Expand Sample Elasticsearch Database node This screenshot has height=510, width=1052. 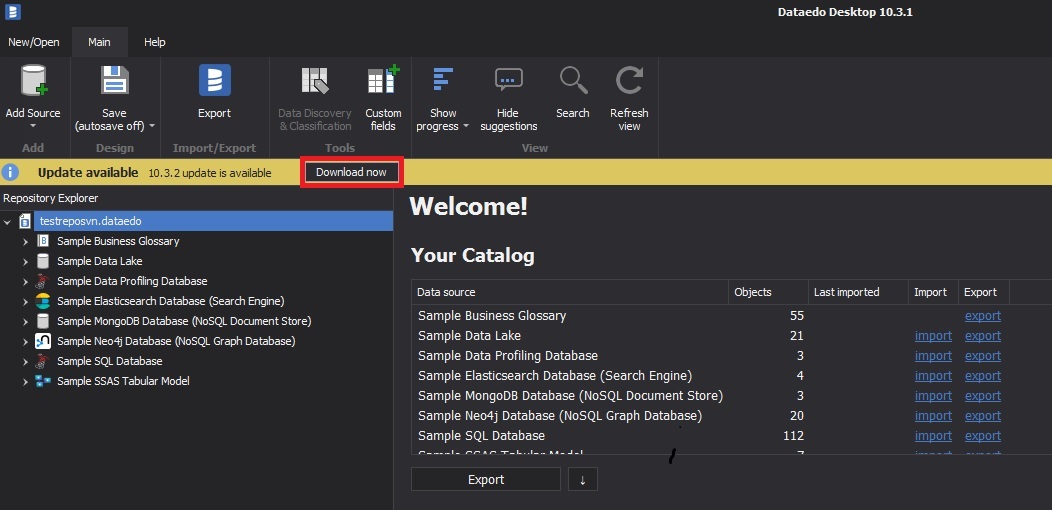(25, 301)
